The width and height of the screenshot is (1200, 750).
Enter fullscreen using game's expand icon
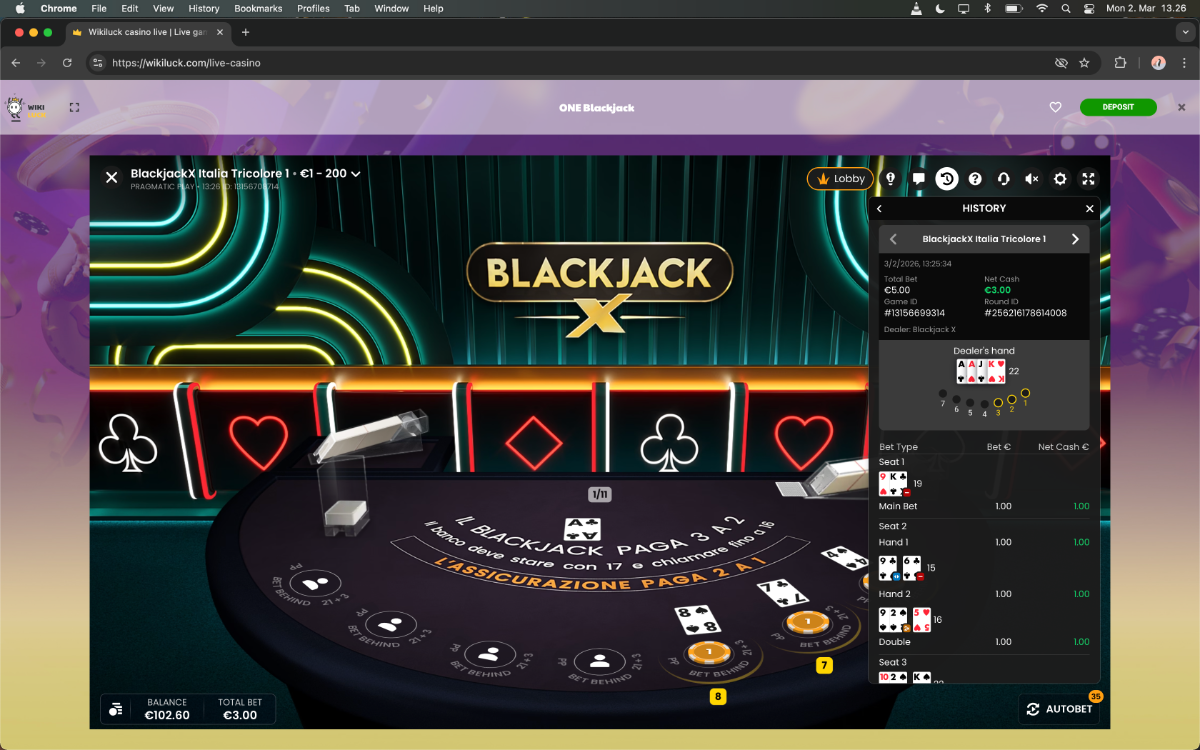pos(1088,179)
